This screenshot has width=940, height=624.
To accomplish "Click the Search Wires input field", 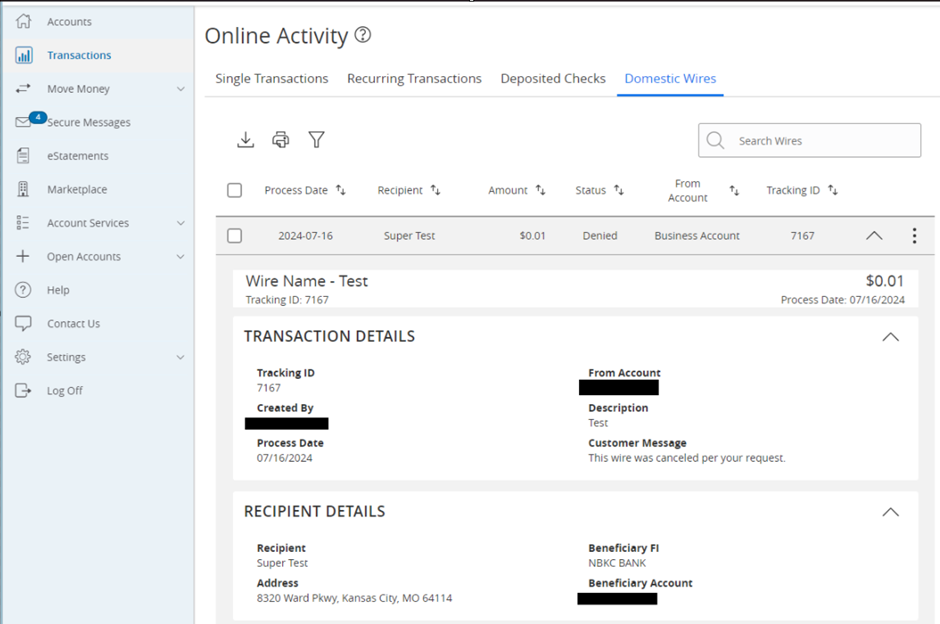I will 810,140.
